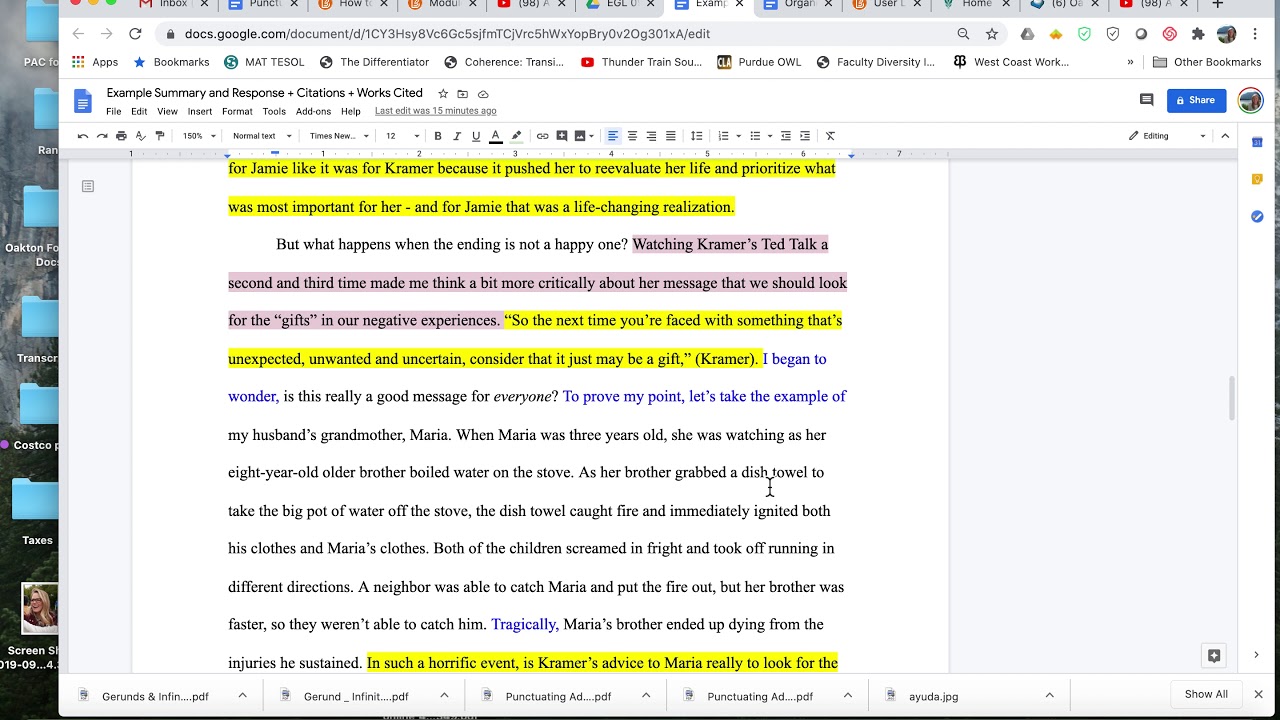Image resolution: width=1280 pixels, height=720 pixels.
Task: Open Google Keep in the side panel
Action: point(1257,179)
